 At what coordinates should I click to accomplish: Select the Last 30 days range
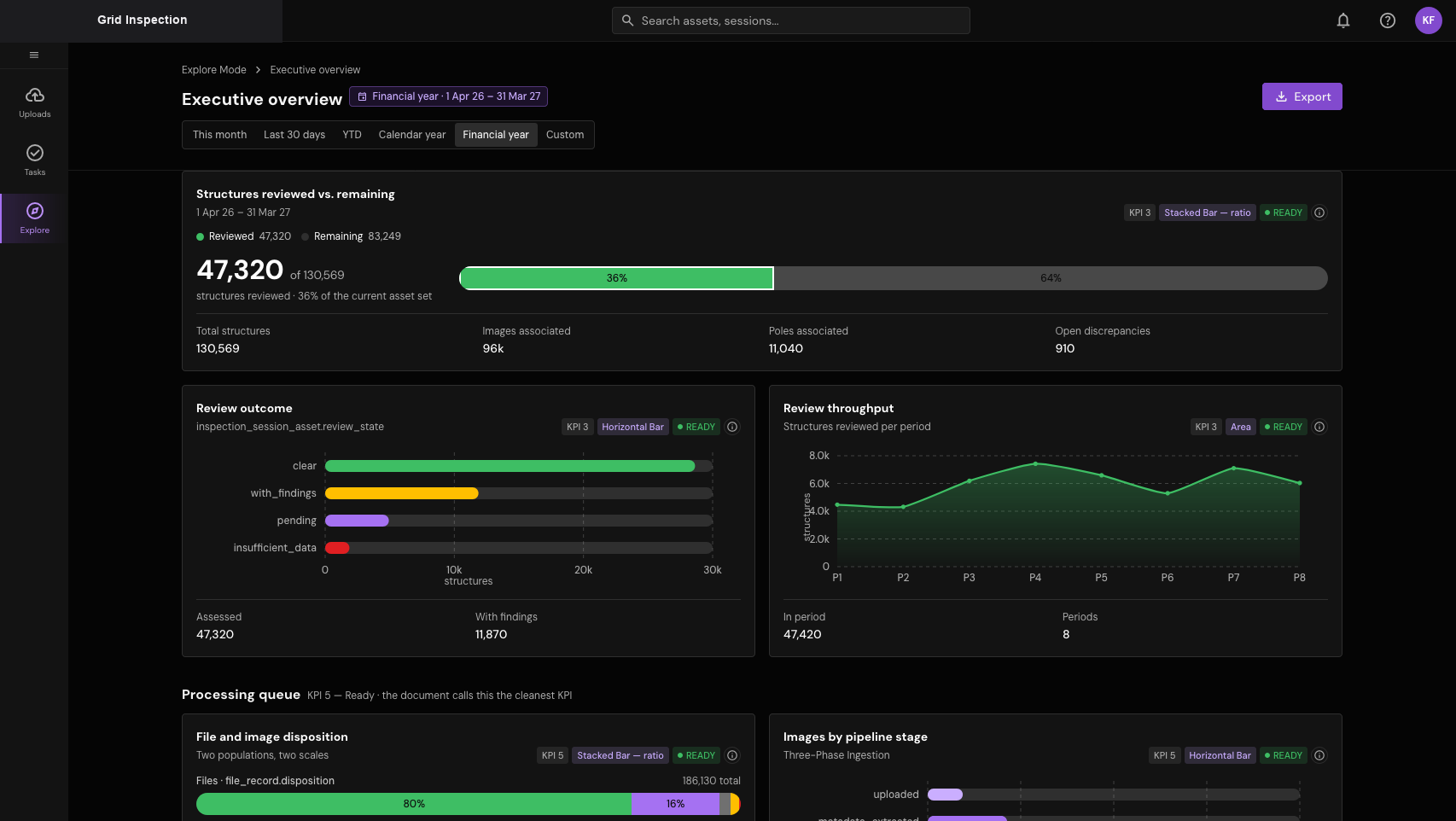[x=294, y=135]
